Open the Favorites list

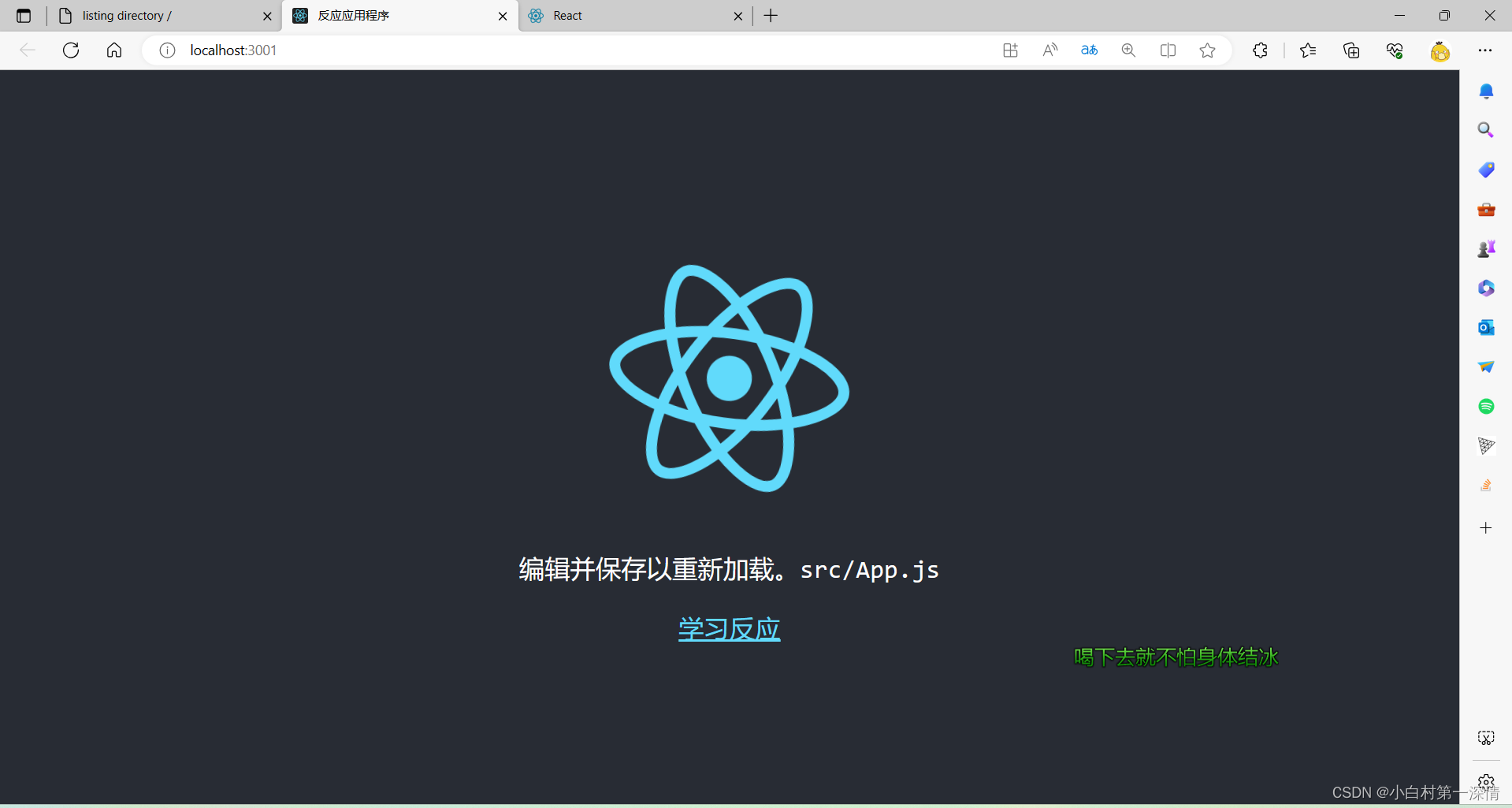(1308, 50)
